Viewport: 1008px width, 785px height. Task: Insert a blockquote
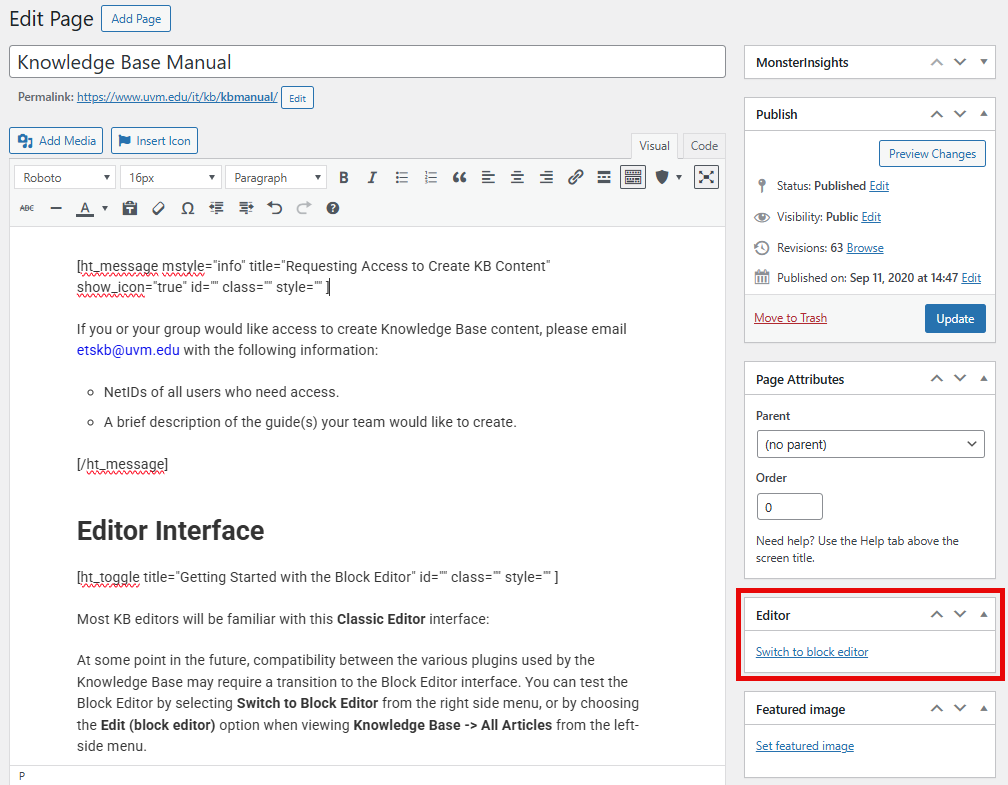[459, 177]
